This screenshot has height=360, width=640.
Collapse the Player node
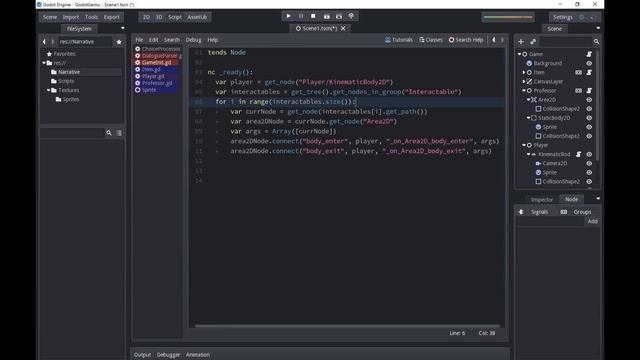[524, 145]
